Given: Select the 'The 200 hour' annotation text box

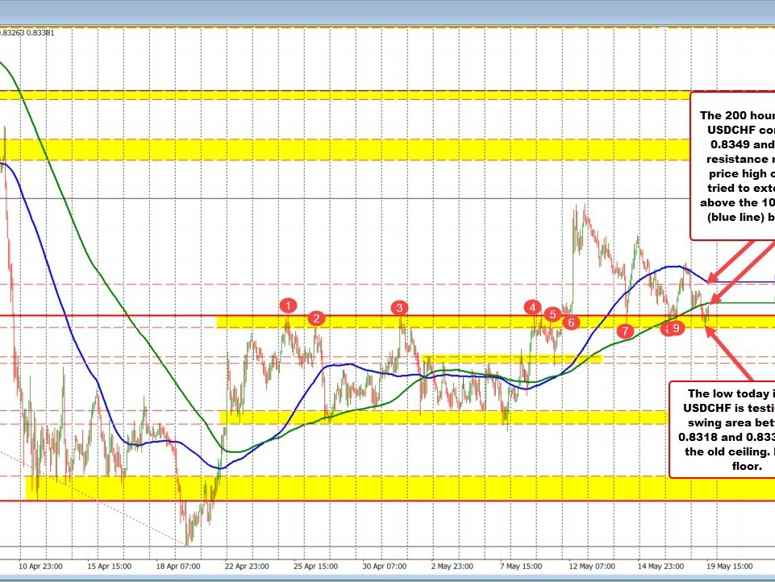Looking at the screenshot, I should pyautogui.click(x=732, y=166).
